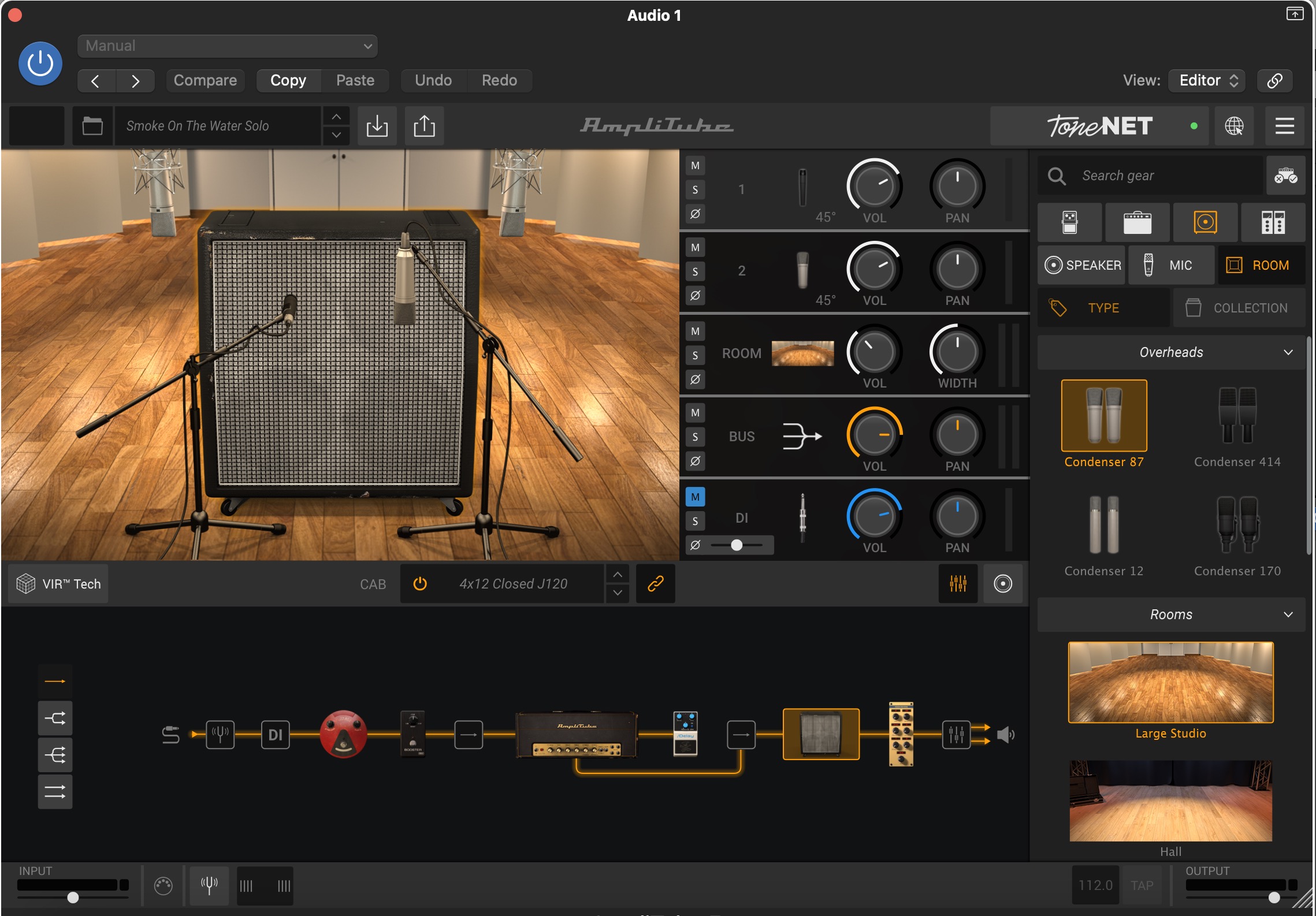Click the globe web icon
Viewport: 1316px width, 916px height.
click(1234, 126)
